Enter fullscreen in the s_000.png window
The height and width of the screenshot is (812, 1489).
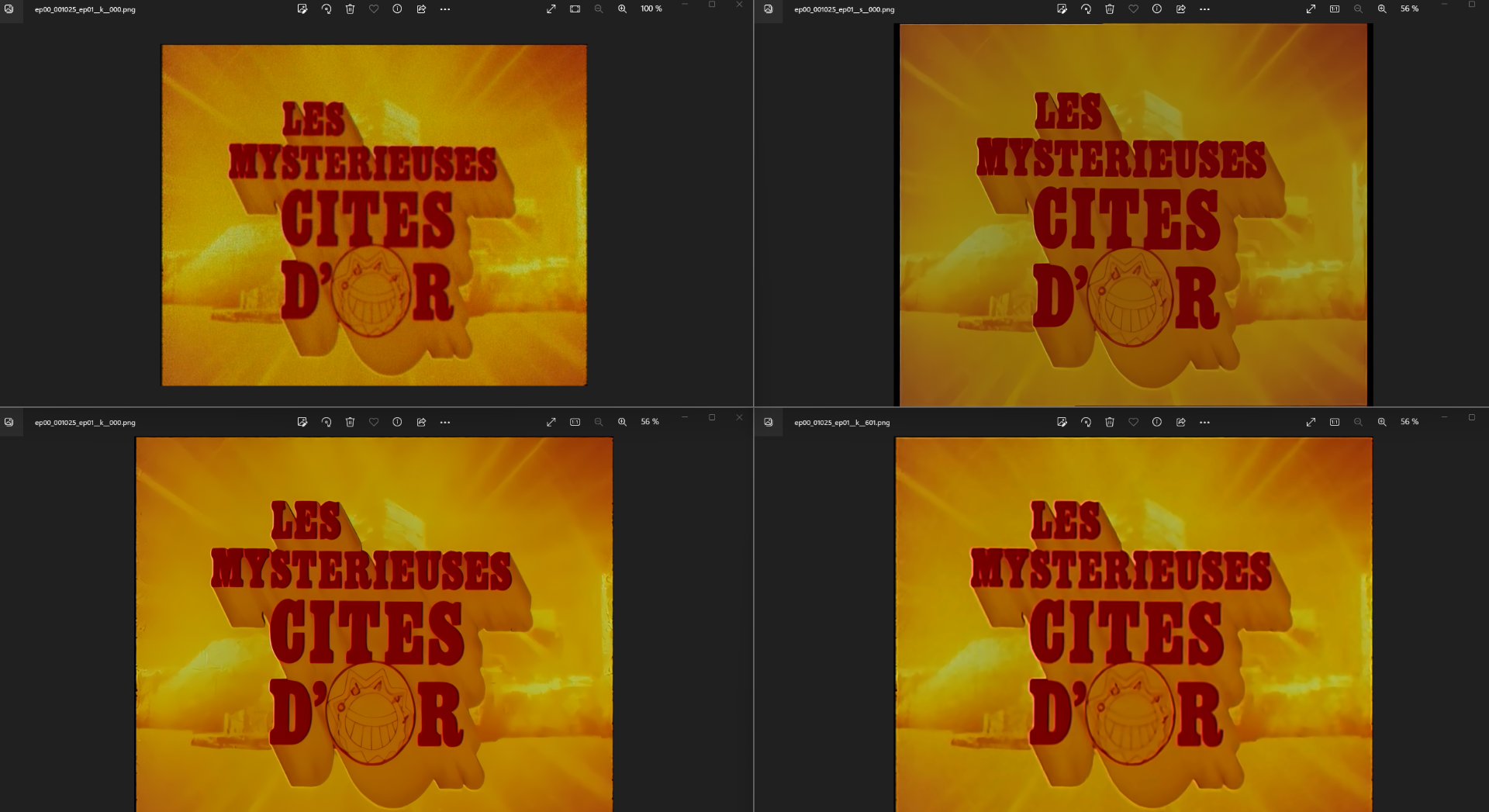pos(1311,9)
